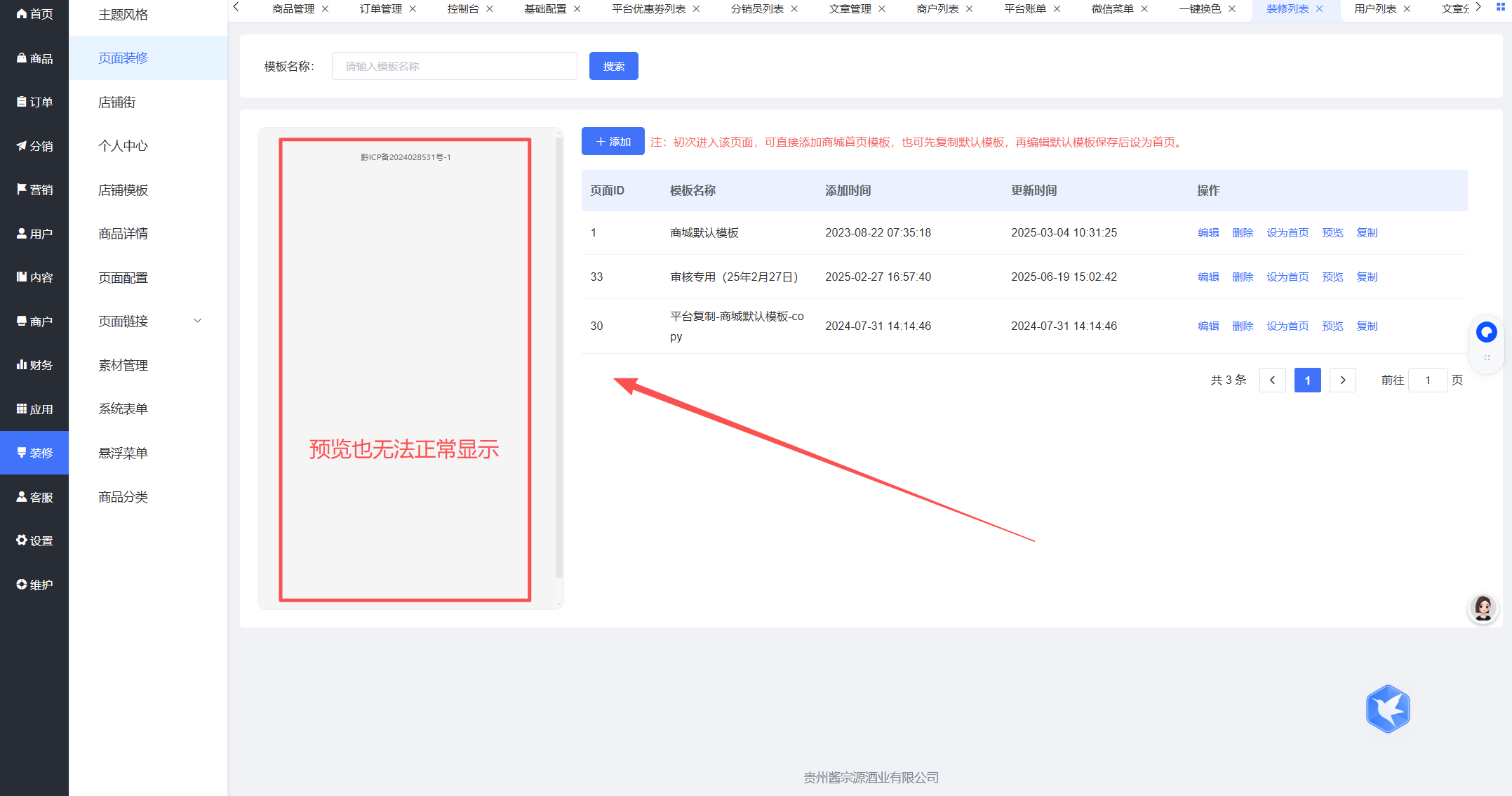Open the blue chat bubble floating icon
1512x796 pixels.
pos(1486,332)
